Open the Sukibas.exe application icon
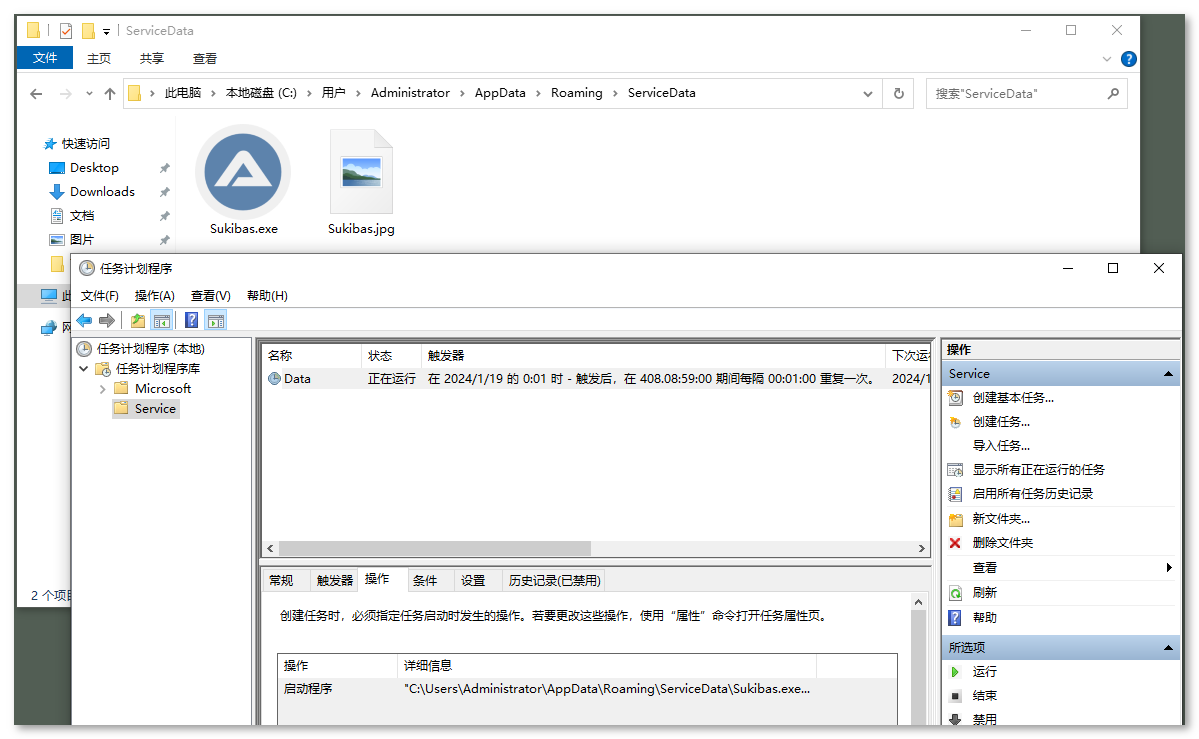 pyautogui.click(x=243, y=172)
